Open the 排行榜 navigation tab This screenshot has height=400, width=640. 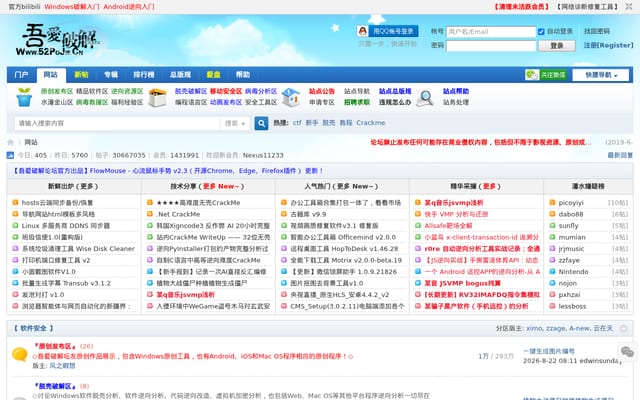pyautogui.click(x=144, y=75)
